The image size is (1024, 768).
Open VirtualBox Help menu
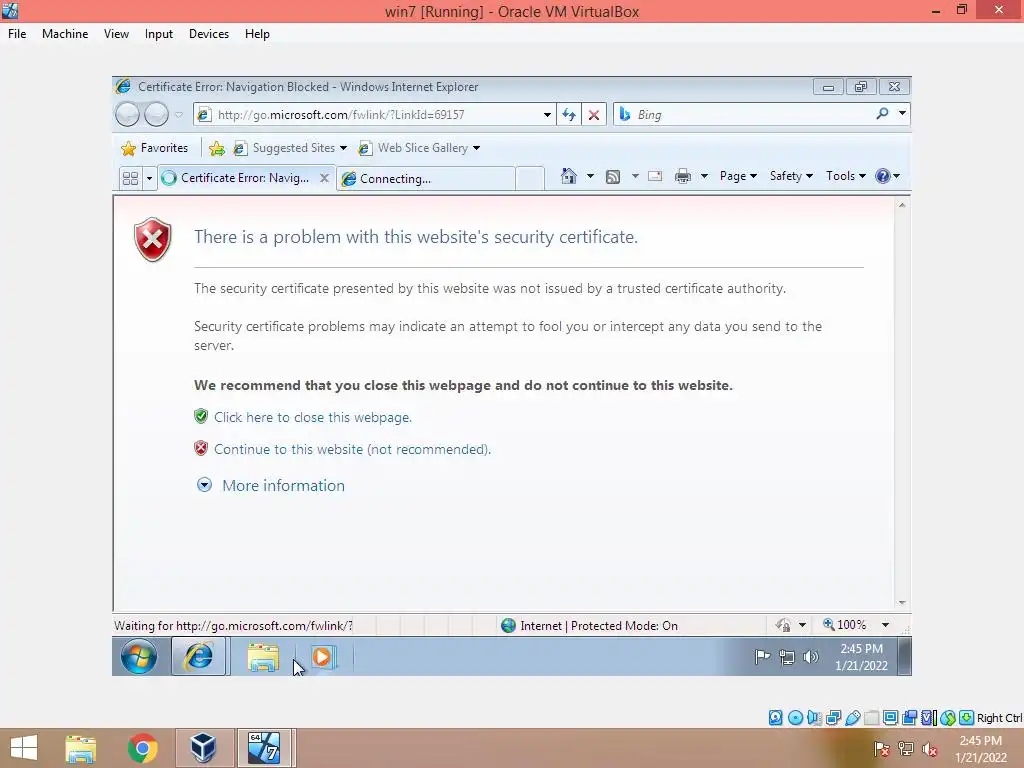click(x=257, y=34)
